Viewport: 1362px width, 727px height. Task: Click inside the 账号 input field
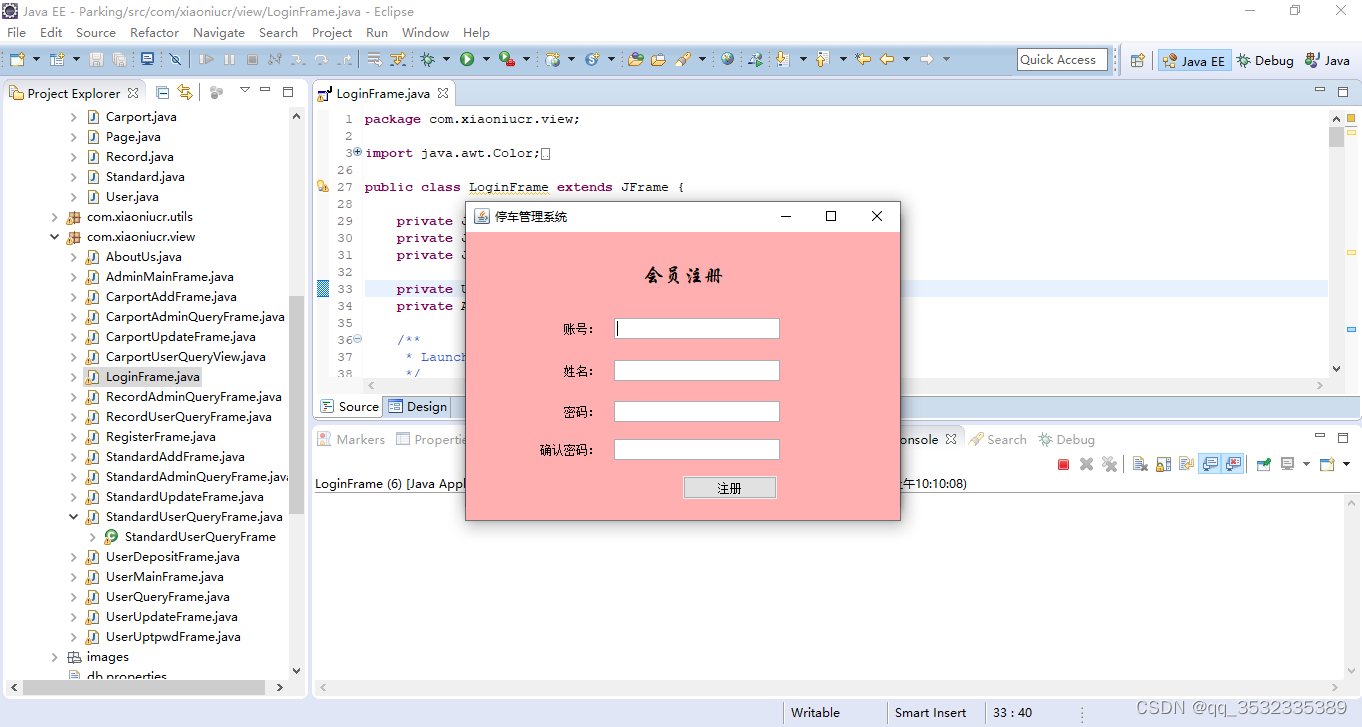click(696, 328)
